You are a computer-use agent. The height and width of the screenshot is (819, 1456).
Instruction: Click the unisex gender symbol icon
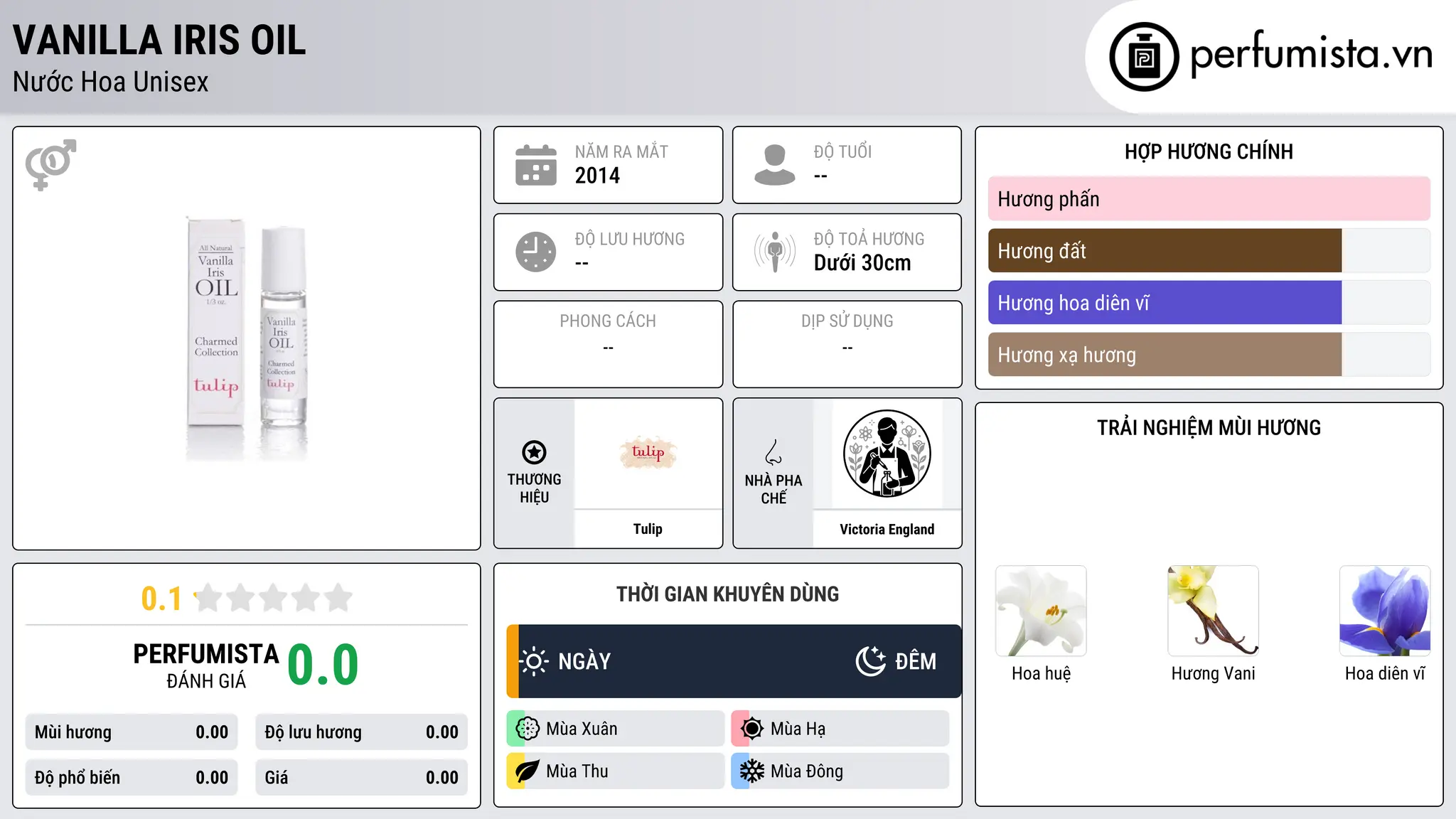[x=50, y=164]
